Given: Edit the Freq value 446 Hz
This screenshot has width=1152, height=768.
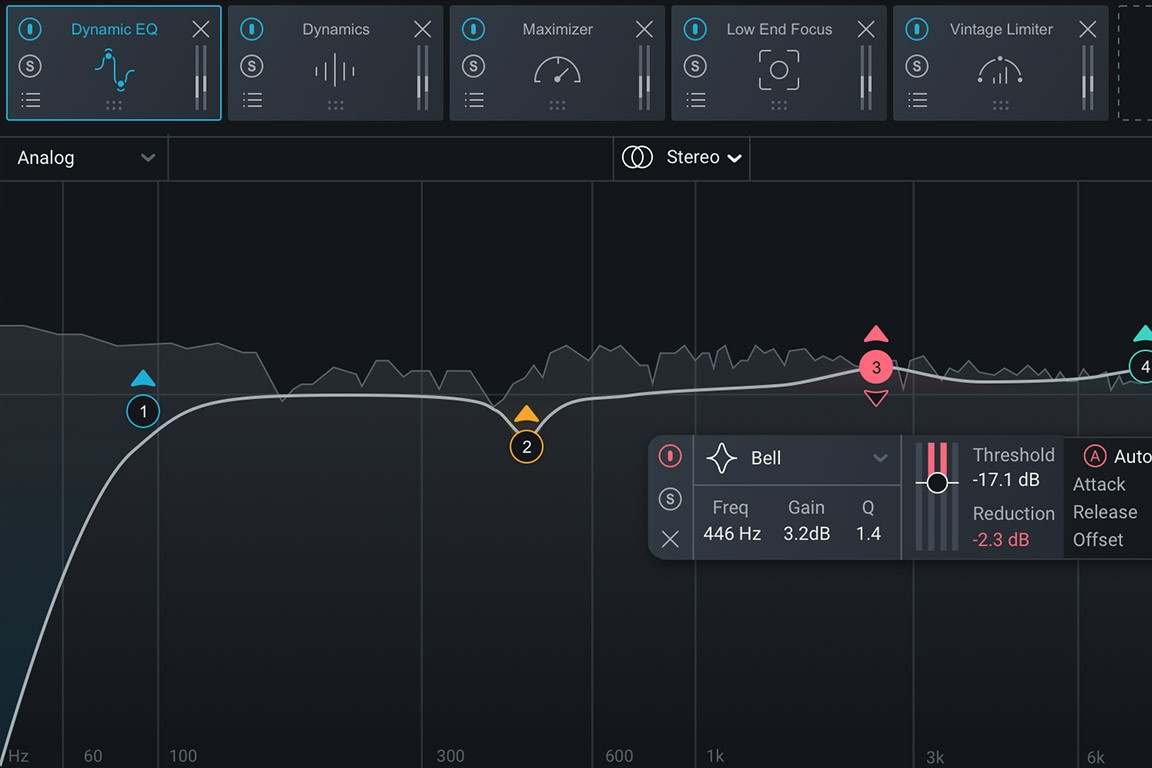Looking at the screenshot, I should point(732,534).
